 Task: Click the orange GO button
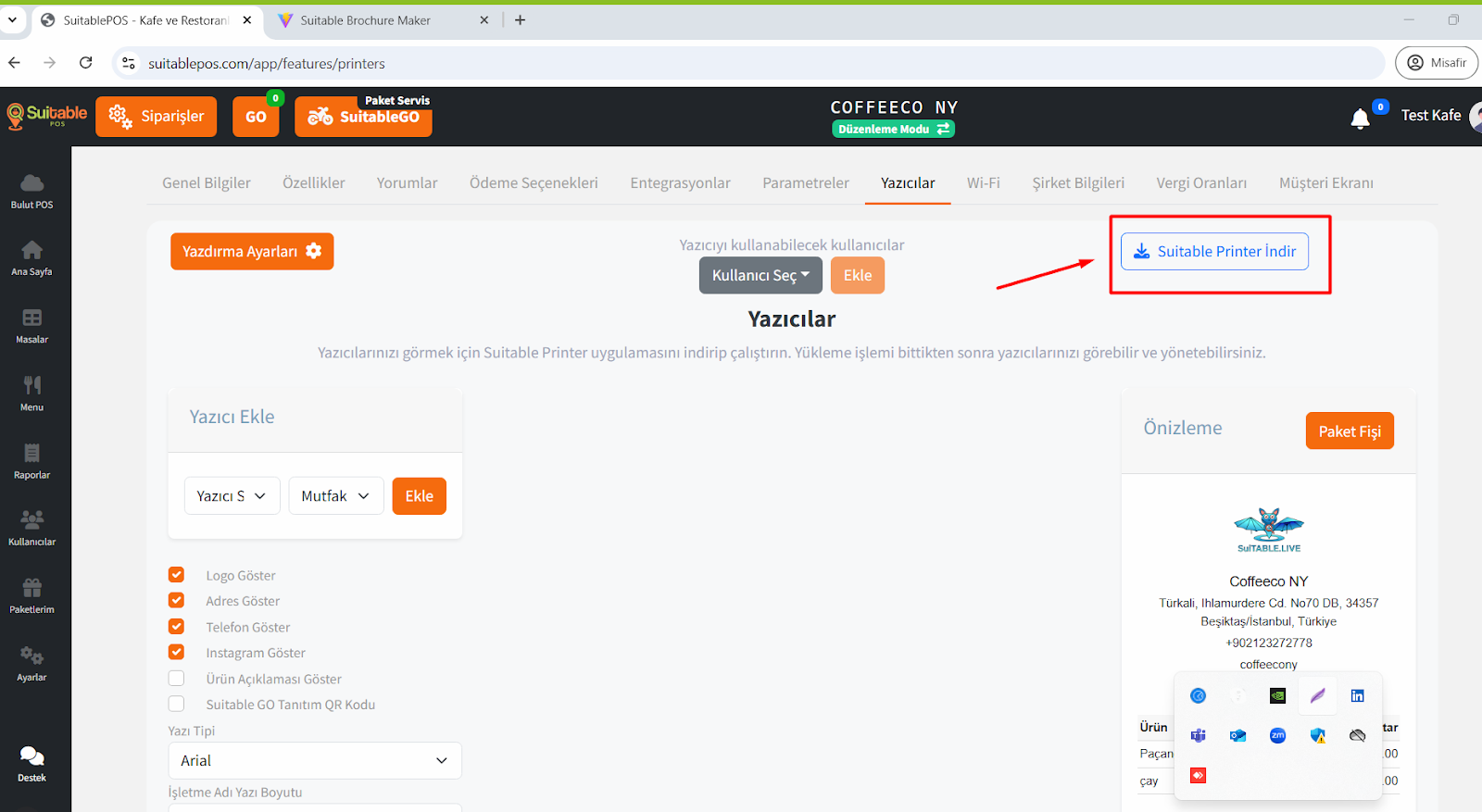pos(256,117)
